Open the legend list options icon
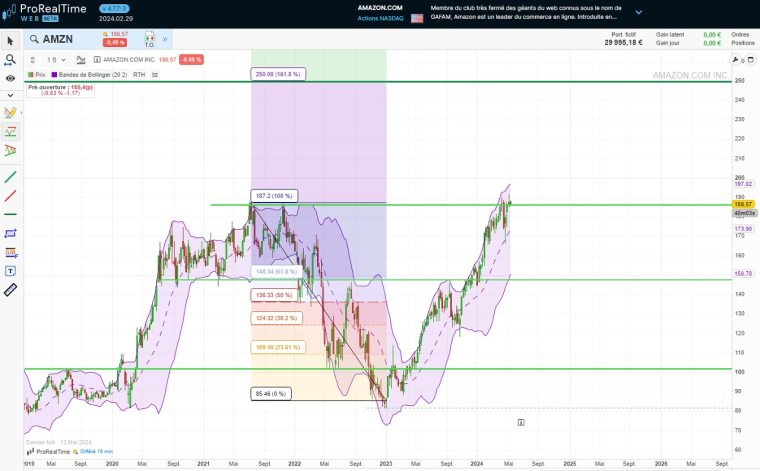760x471 pixels. coord(155,75)
